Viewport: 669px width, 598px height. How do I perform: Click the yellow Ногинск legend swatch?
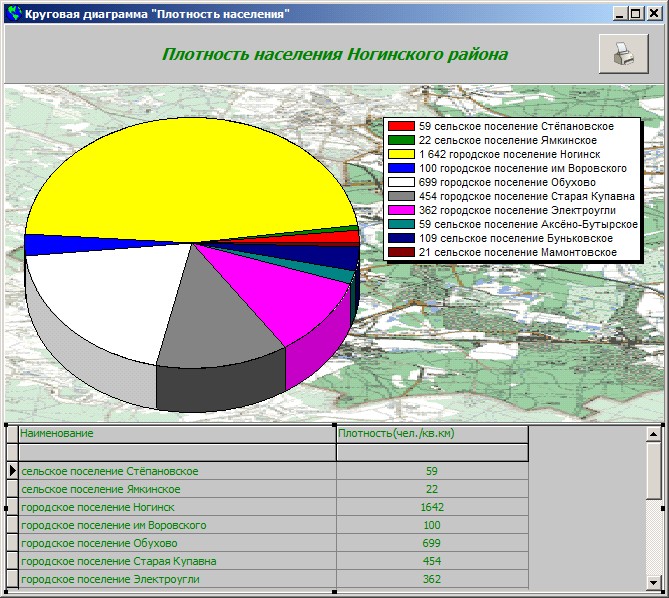click(x=401, y=155)
